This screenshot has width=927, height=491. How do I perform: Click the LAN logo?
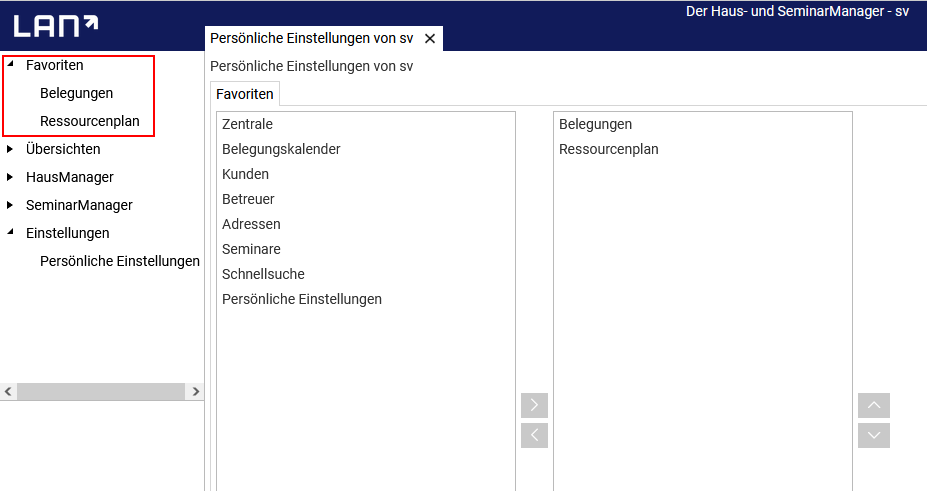pos(56,26)
